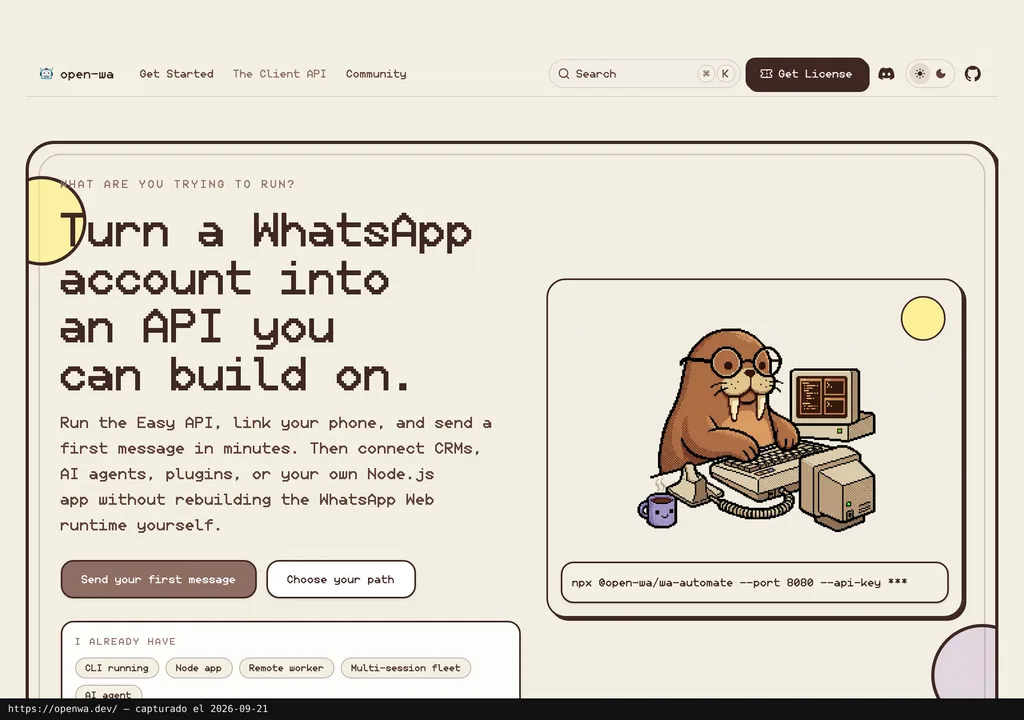Screen dimensions: 1024x720
Task: Select the CLI running chip
Action: (117, 668)
